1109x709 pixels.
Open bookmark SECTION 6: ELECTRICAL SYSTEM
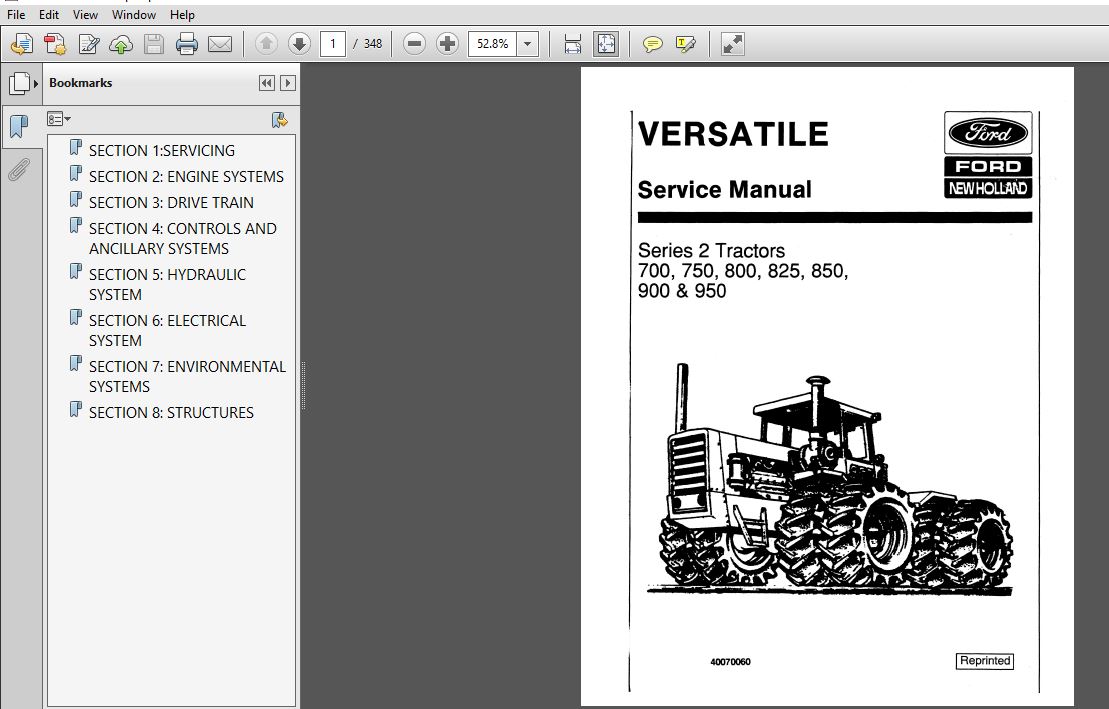pos(168,330)
